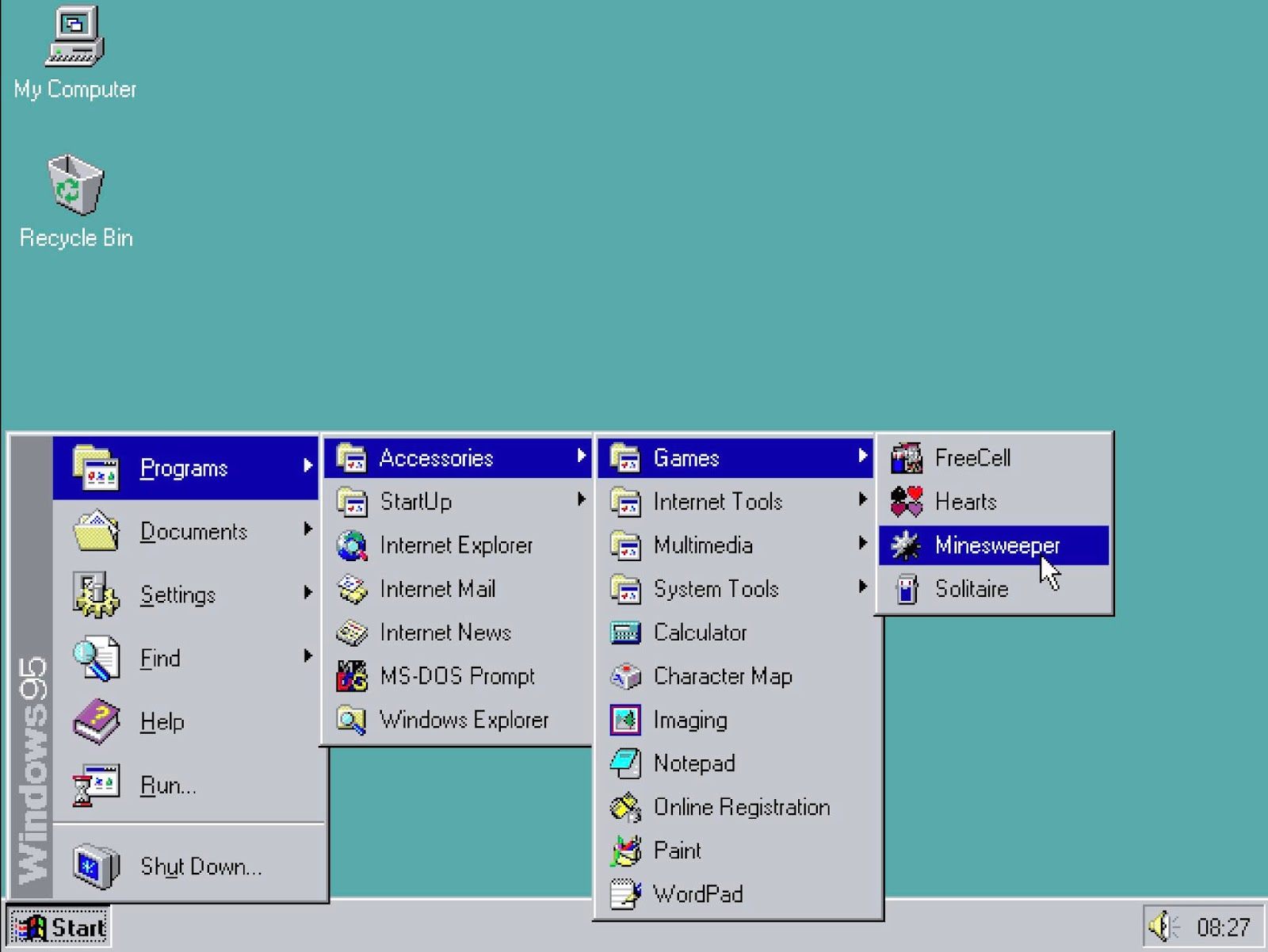Choose Hearts in the Games menu
This screenshot has width=1268, height=952.
tap(994, 502)
